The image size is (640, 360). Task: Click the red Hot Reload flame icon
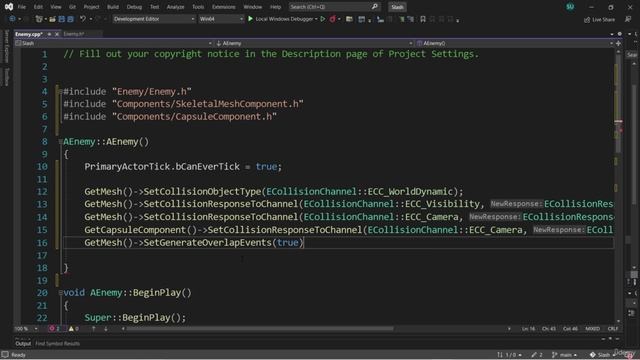pyautogui.click(x=333, y=19)
